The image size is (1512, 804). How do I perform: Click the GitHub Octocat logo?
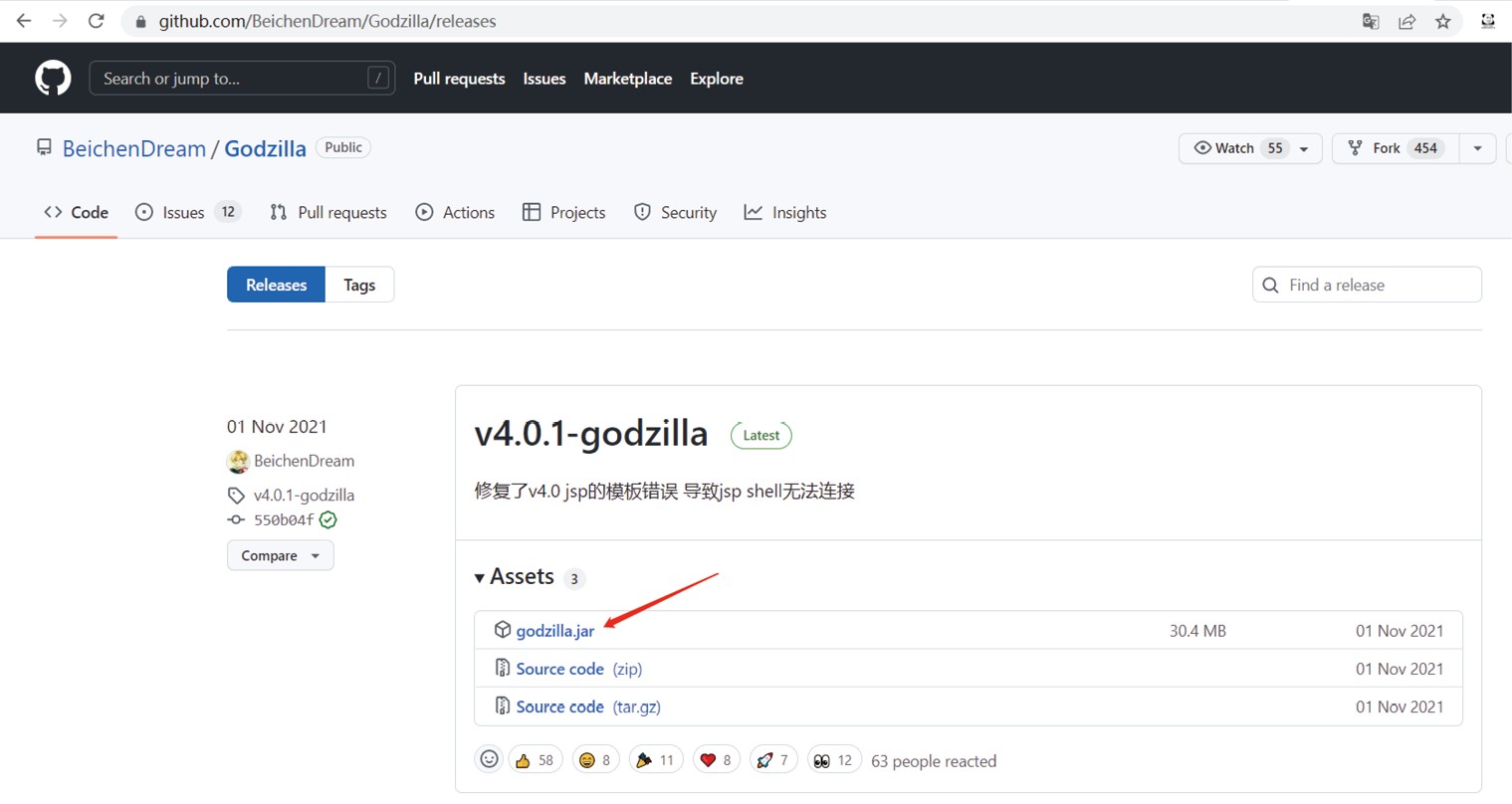coord(53,78)
